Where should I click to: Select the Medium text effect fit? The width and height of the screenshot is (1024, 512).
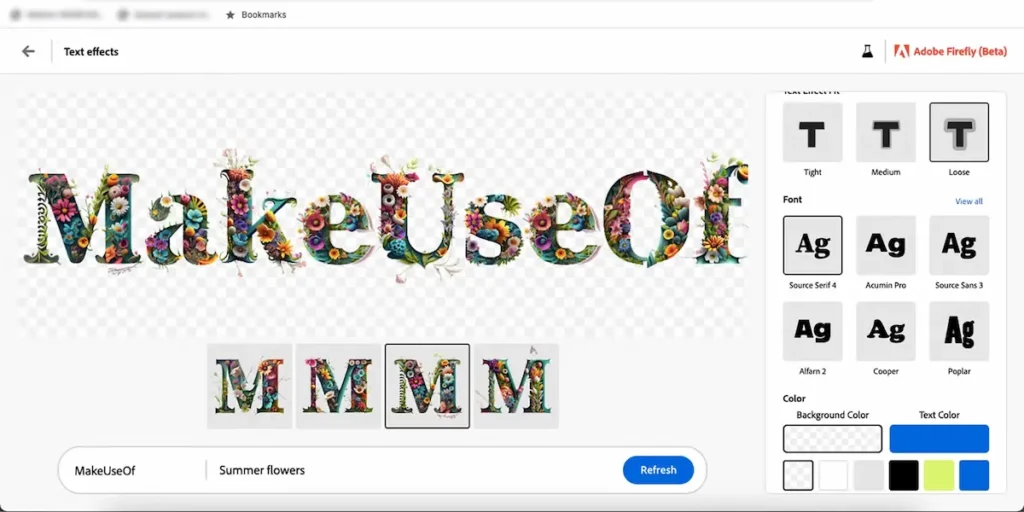tap(886, 133)
